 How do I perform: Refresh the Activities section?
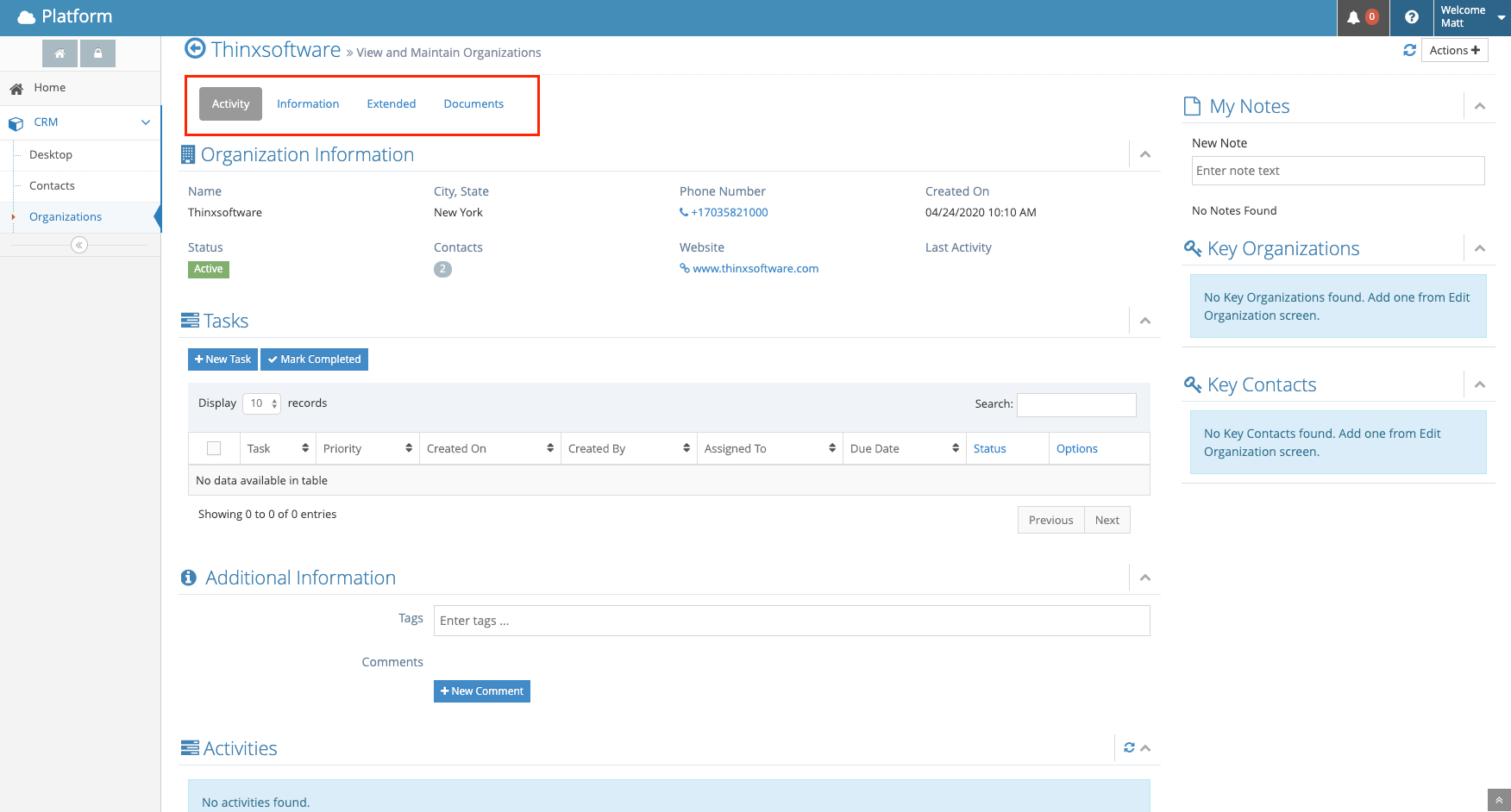click(x=1129, y=747)
